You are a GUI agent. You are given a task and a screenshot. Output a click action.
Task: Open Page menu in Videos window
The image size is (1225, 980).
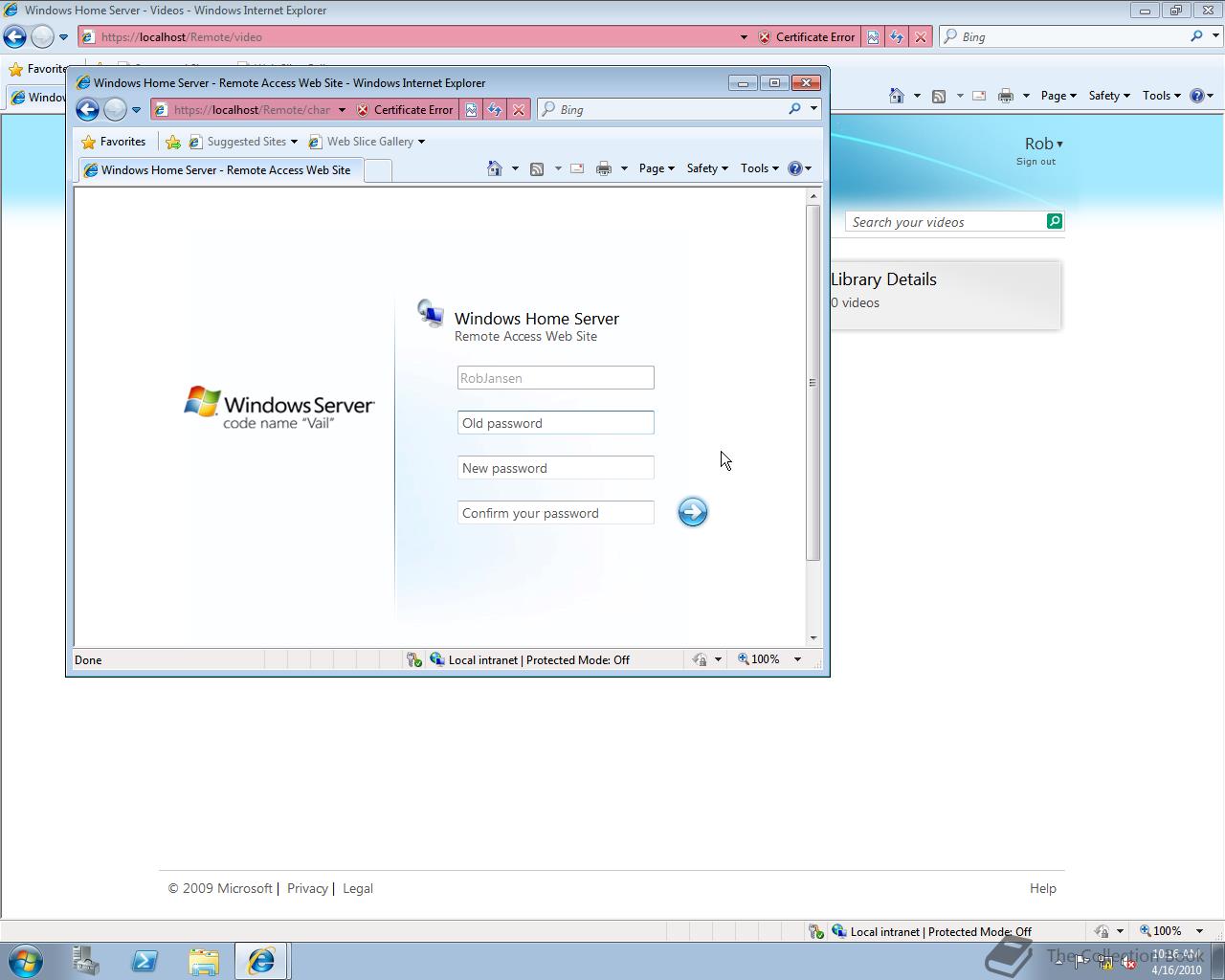click(x=1058, y=96)
